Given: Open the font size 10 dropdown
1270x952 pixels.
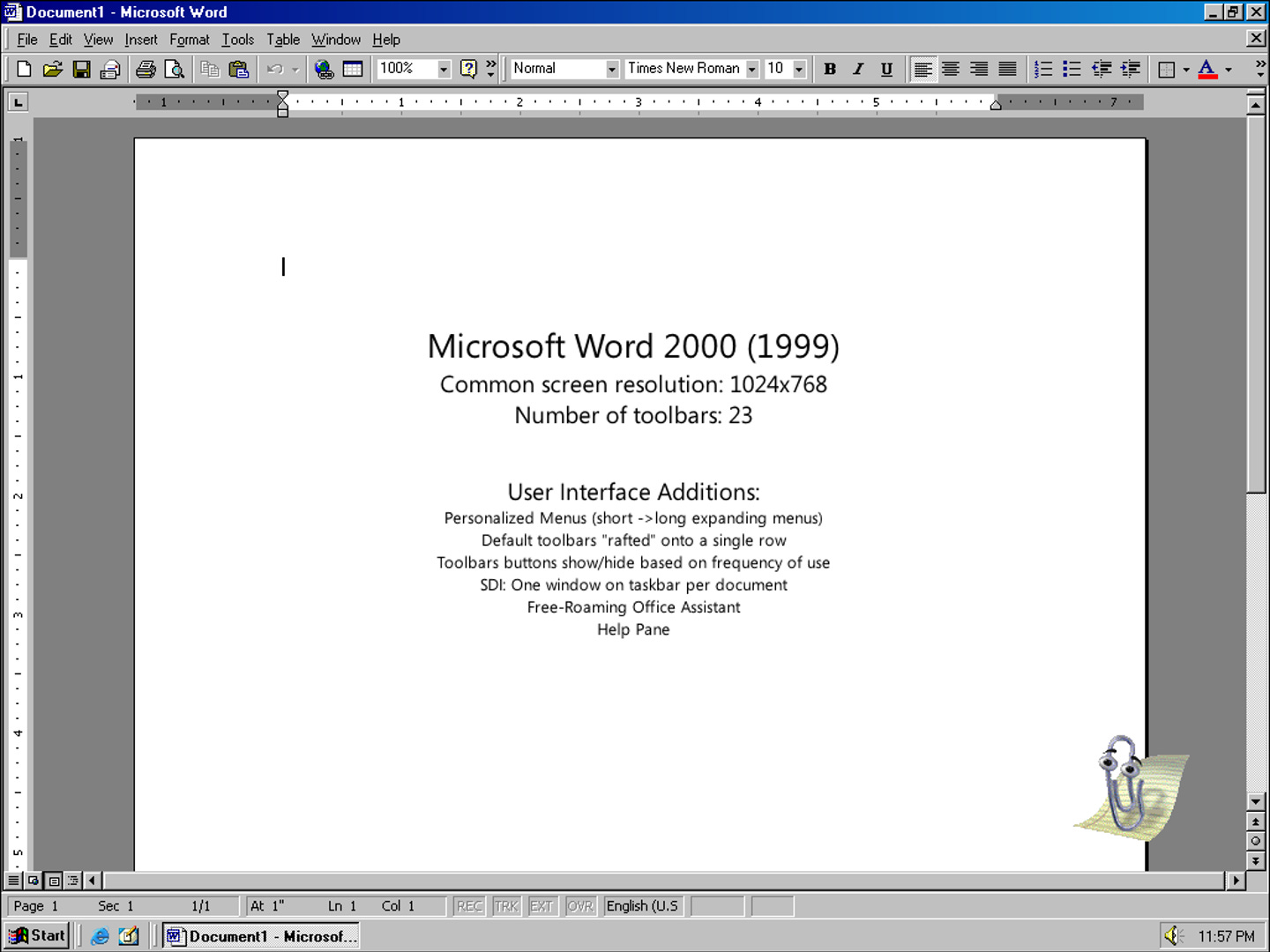Looking at the screenshot, I should tap(799, 69).
